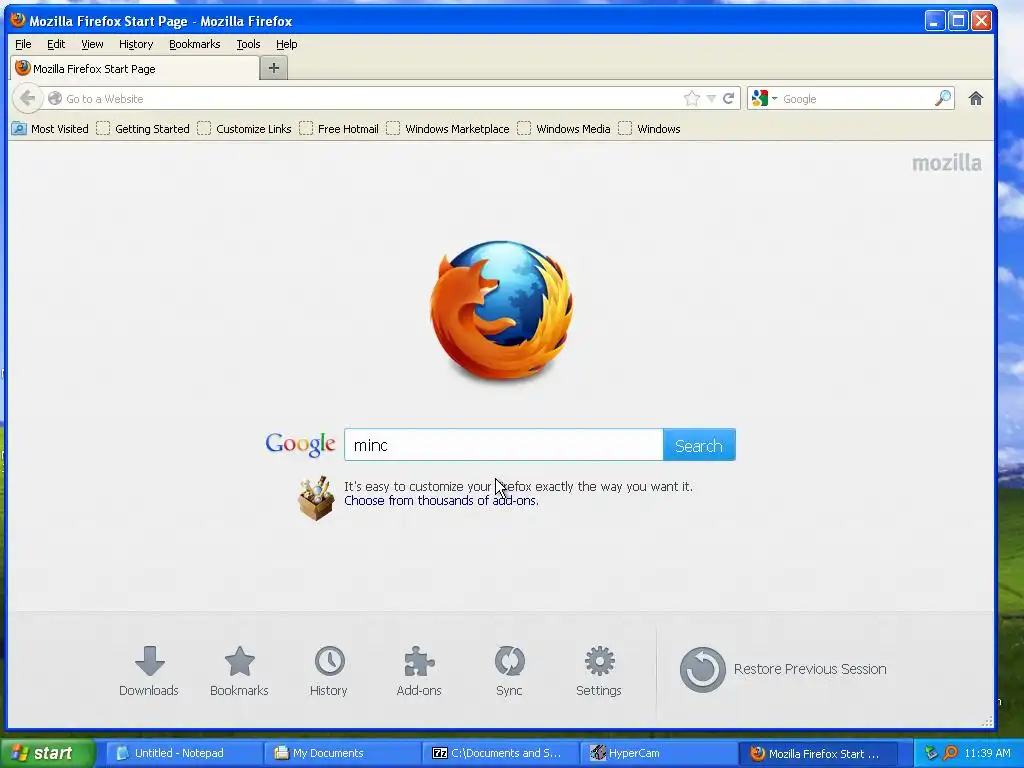Click the Firefox logo on the start page
This screenshot has width=1024, height=768.
502,310
